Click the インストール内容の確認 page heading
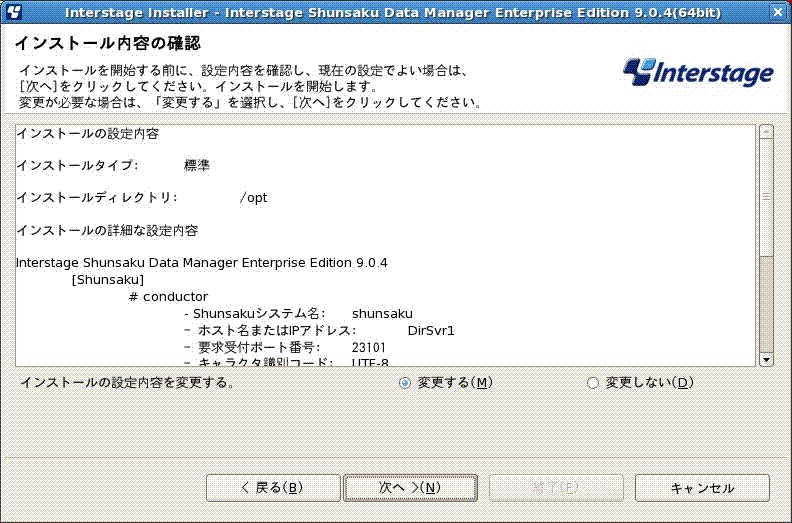792x523 pixels. coord(108,43)
